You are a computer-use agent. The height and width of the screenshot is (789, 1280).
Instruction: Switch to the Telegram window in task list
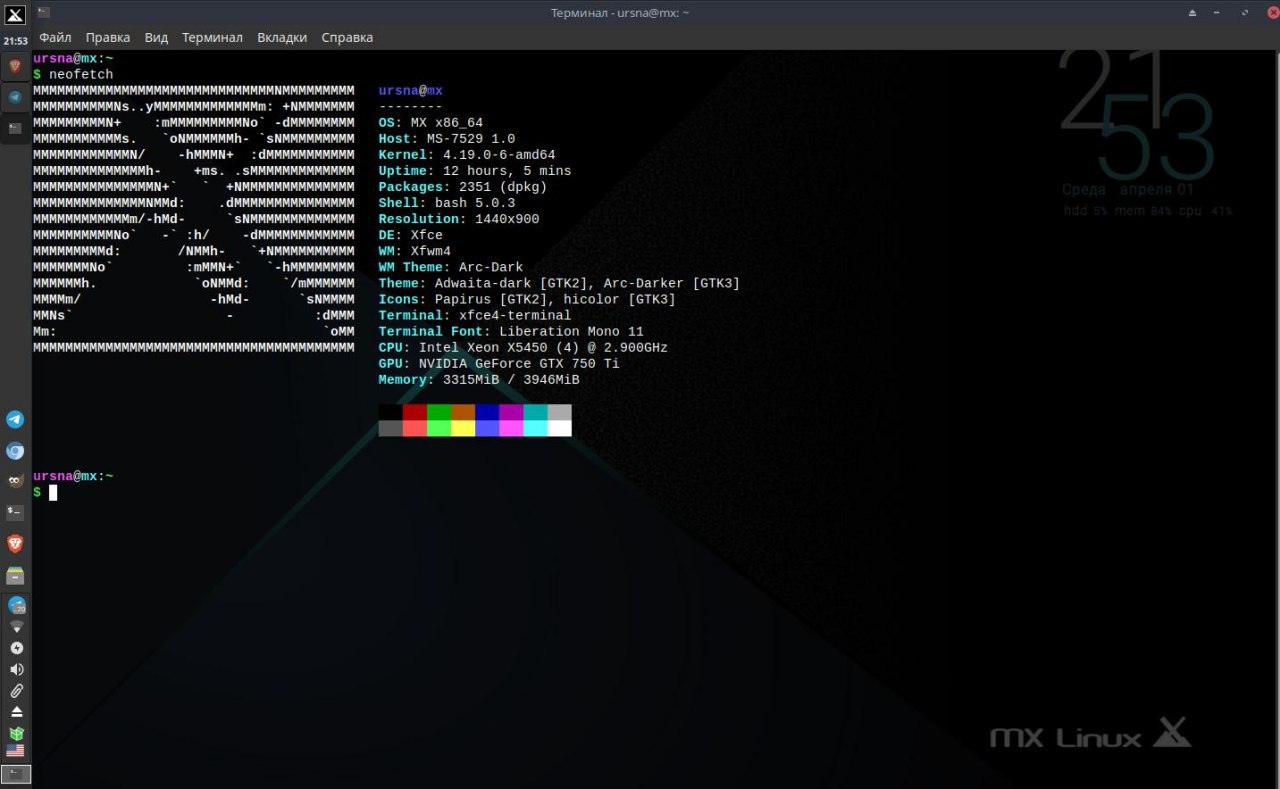pos(15,97)
